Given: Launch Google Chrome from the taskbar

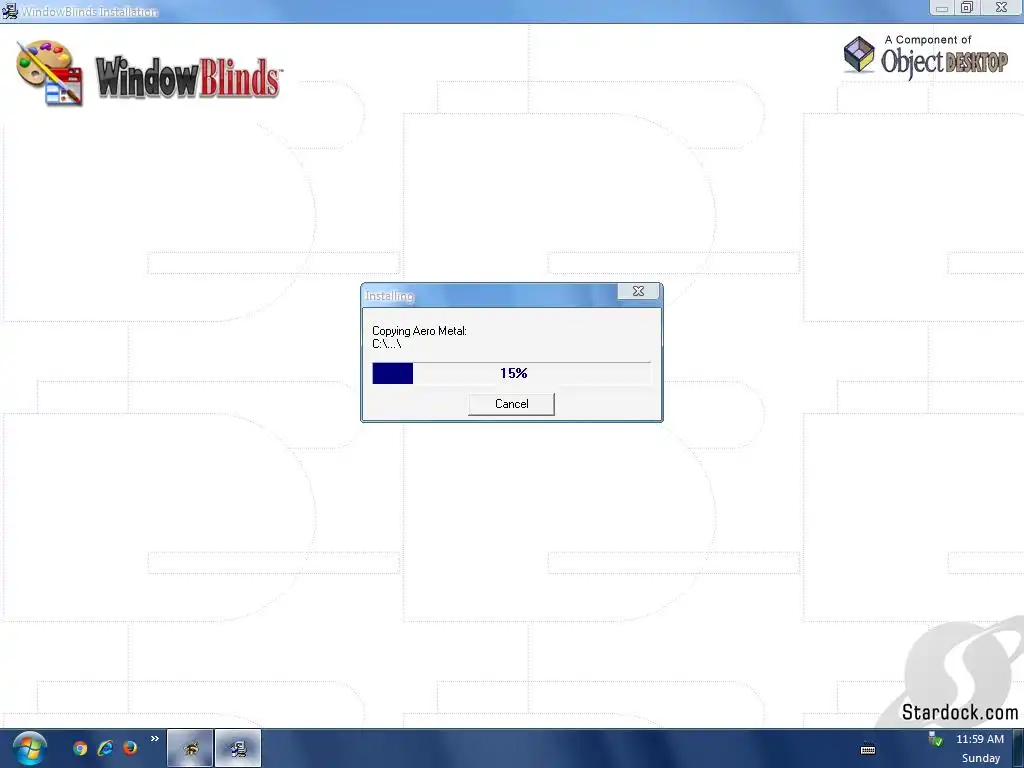Looking at the screenshot, I should [80, 748].
